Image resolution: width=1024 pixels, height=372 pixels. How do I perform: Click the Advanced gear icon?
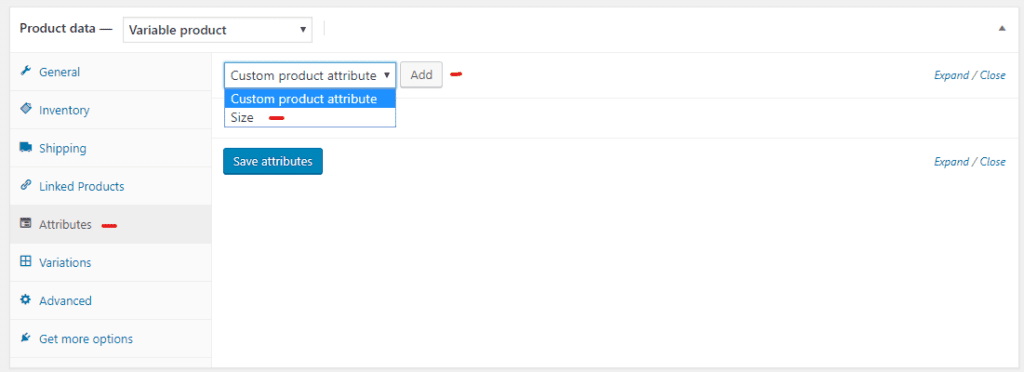[25, 300]
